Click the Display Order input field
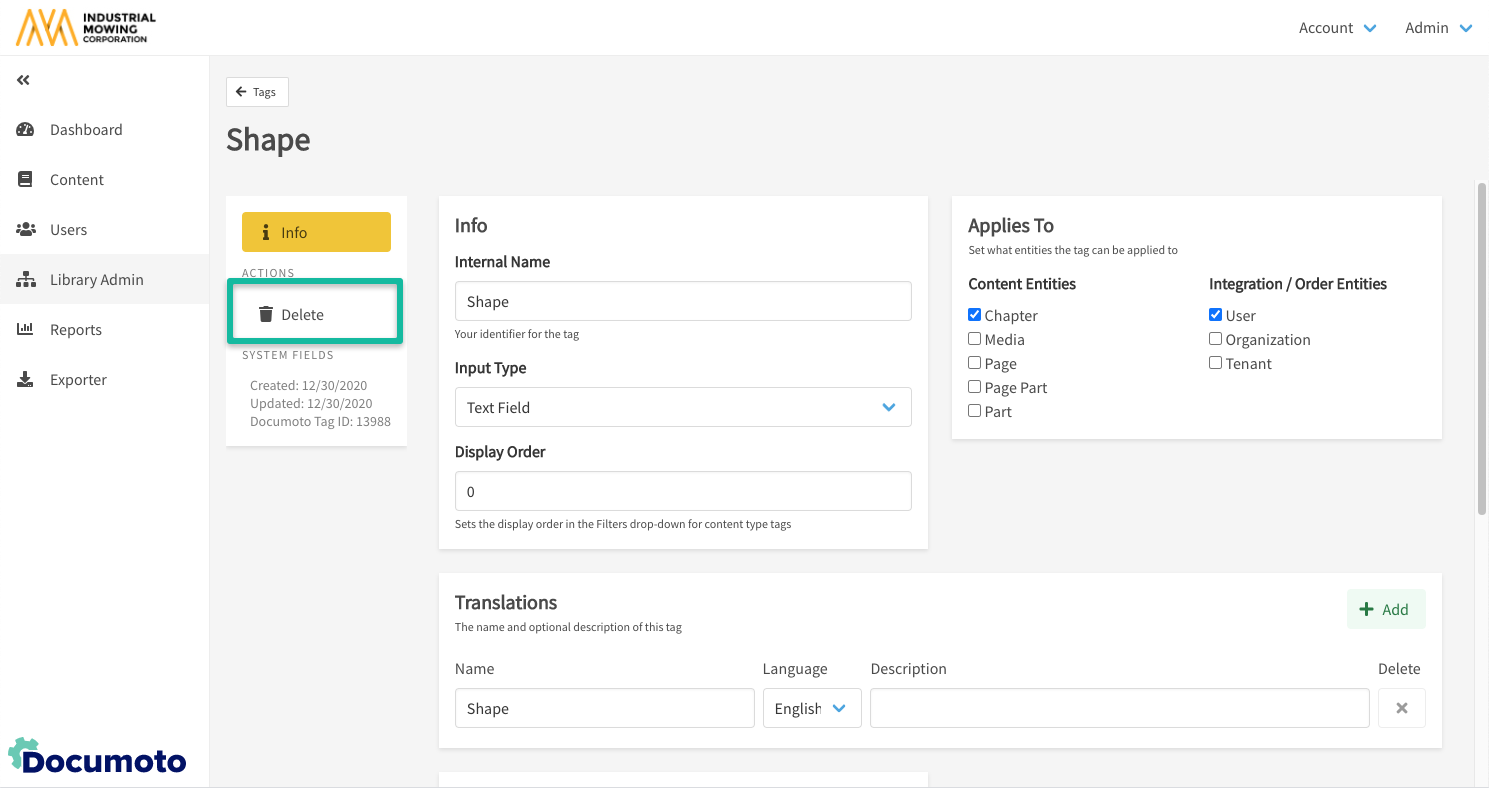1489x788 pixels. (682, 491)
